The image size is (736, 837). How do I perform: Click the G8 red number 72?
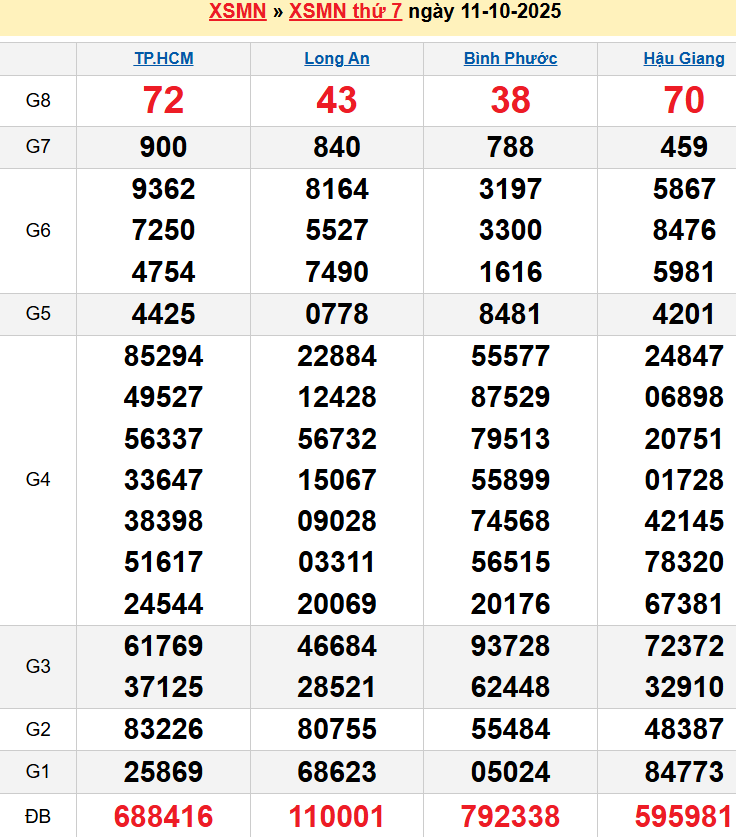(164, 100)
